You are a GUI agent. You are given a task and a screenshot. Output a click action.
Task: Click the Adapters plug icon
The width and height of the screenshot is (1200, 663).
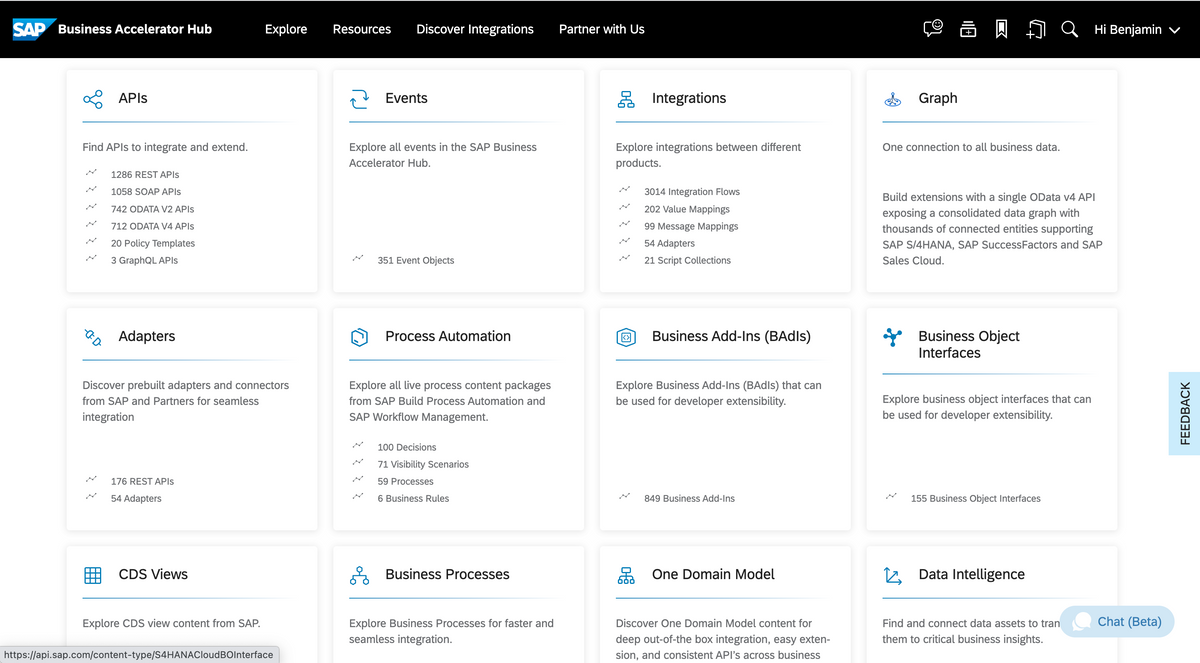(93, 337)
